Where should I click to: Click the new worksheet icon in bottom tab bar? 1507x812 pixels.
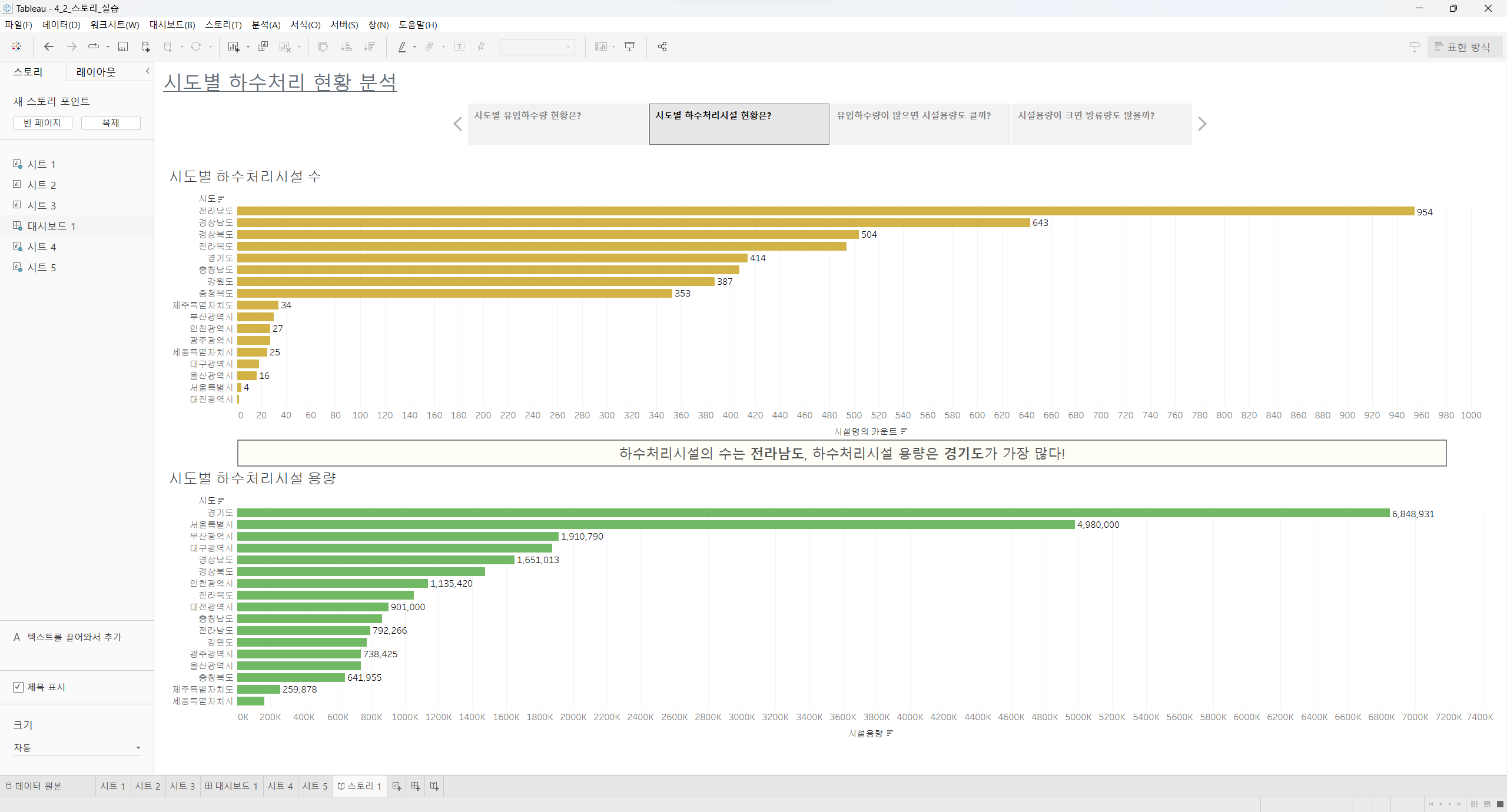pos(397,786)
